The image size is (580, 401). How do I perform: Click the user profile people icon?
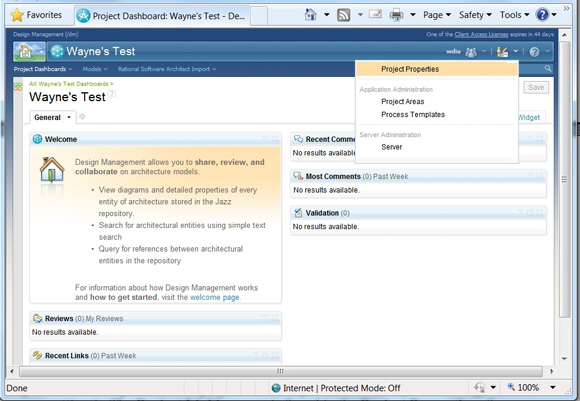[x=471, y=52]
